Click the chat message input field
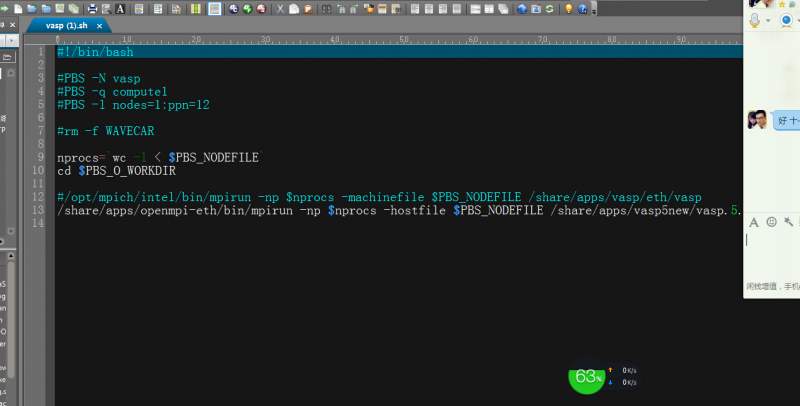Image resolution: width=800 pixels, height=406 pixels. [772, 255]
